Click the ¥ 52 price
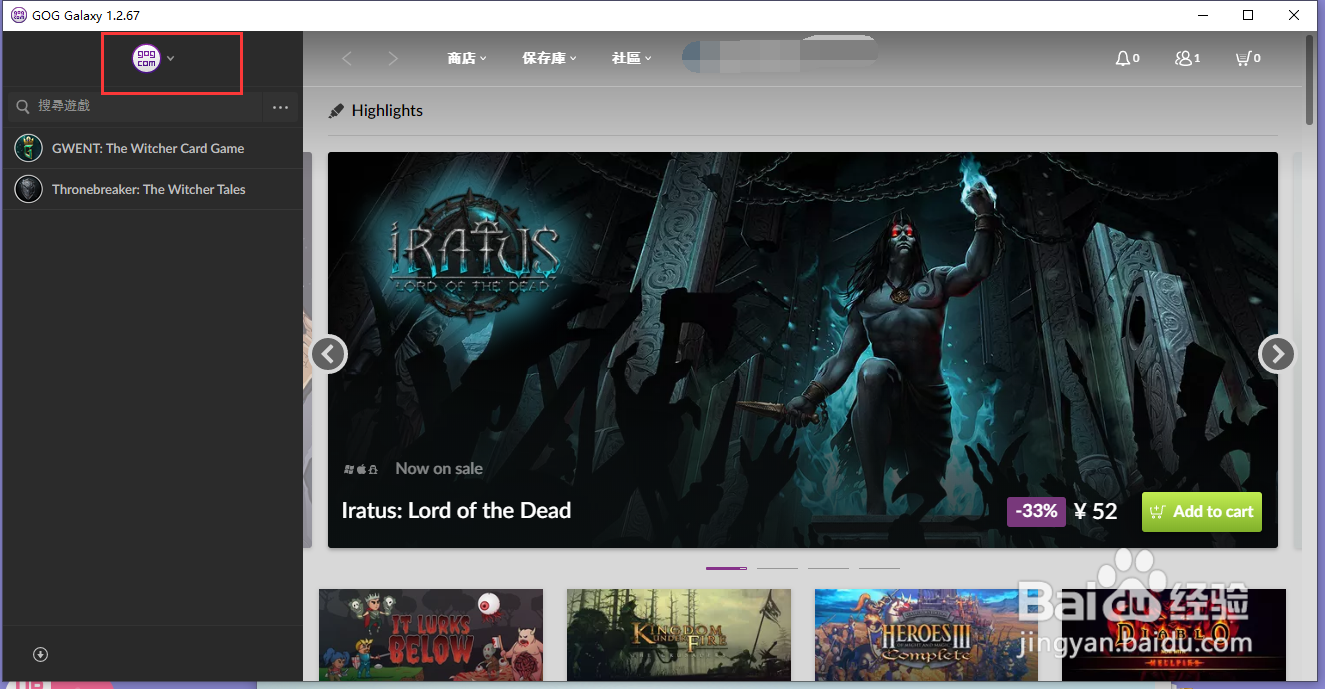 [x=1096, y=512]
